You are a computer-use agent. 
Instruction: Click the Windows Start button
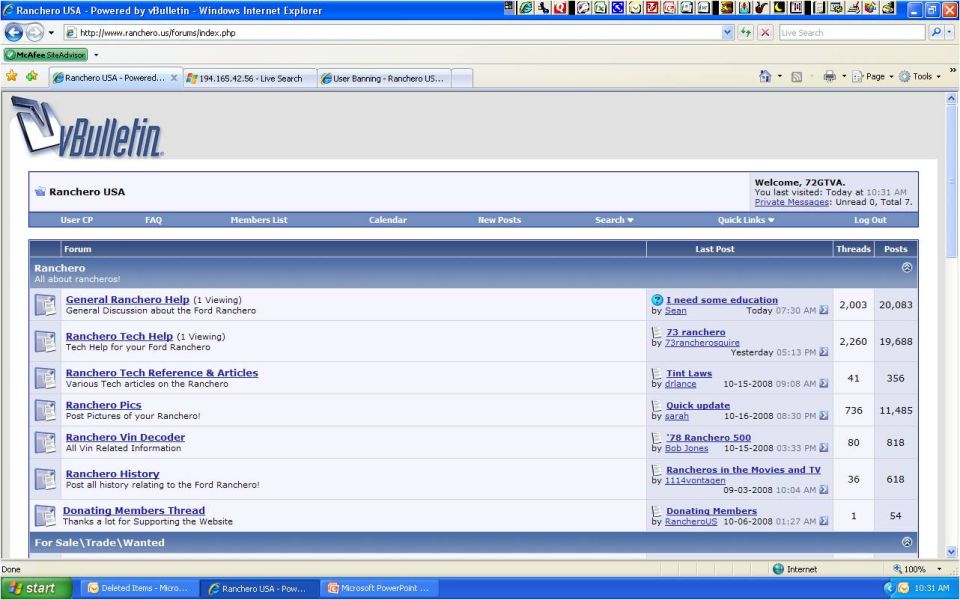(x=36, y=588)
